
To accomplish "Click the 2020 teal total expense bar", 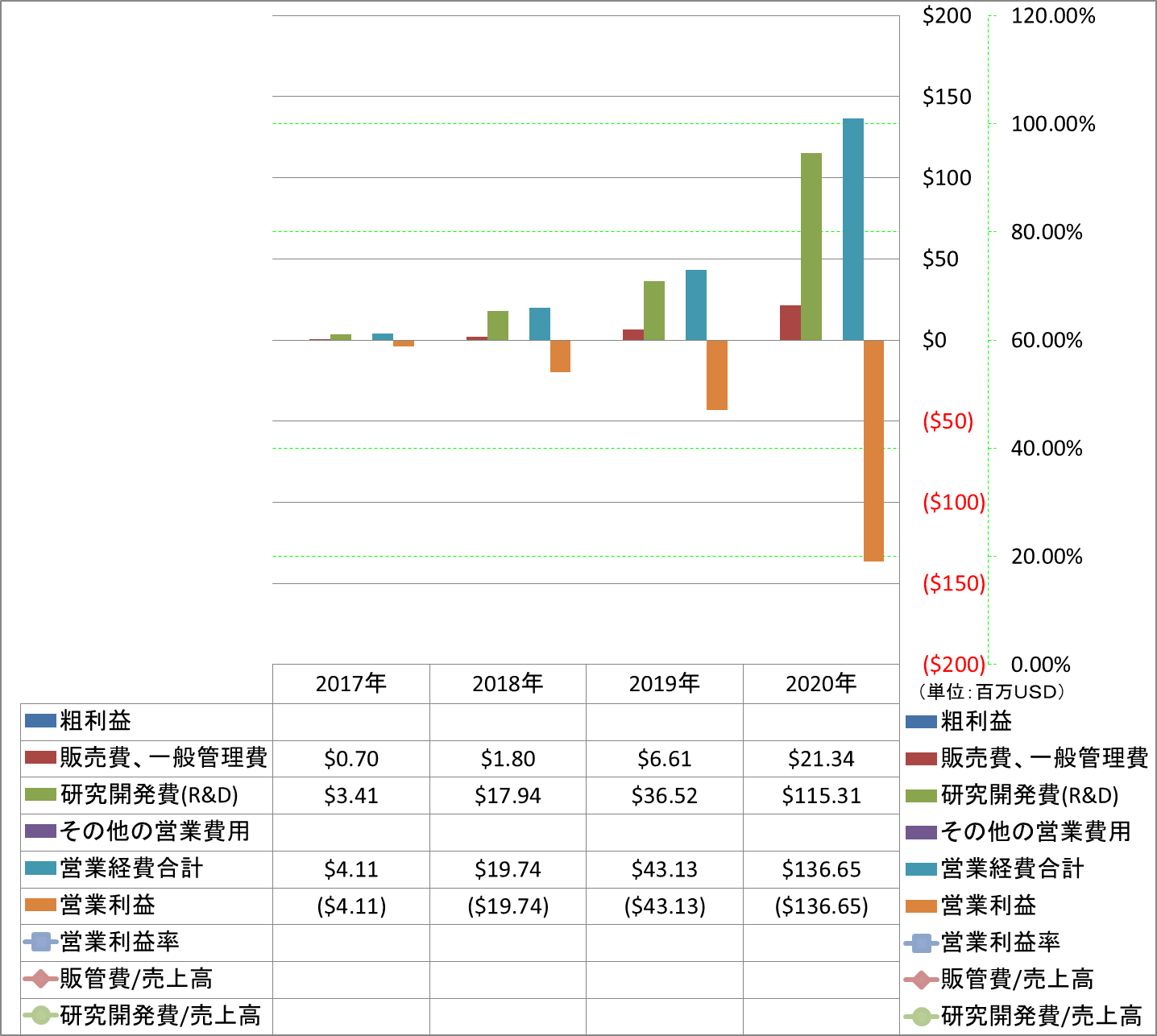I will [x=853, y=230].
